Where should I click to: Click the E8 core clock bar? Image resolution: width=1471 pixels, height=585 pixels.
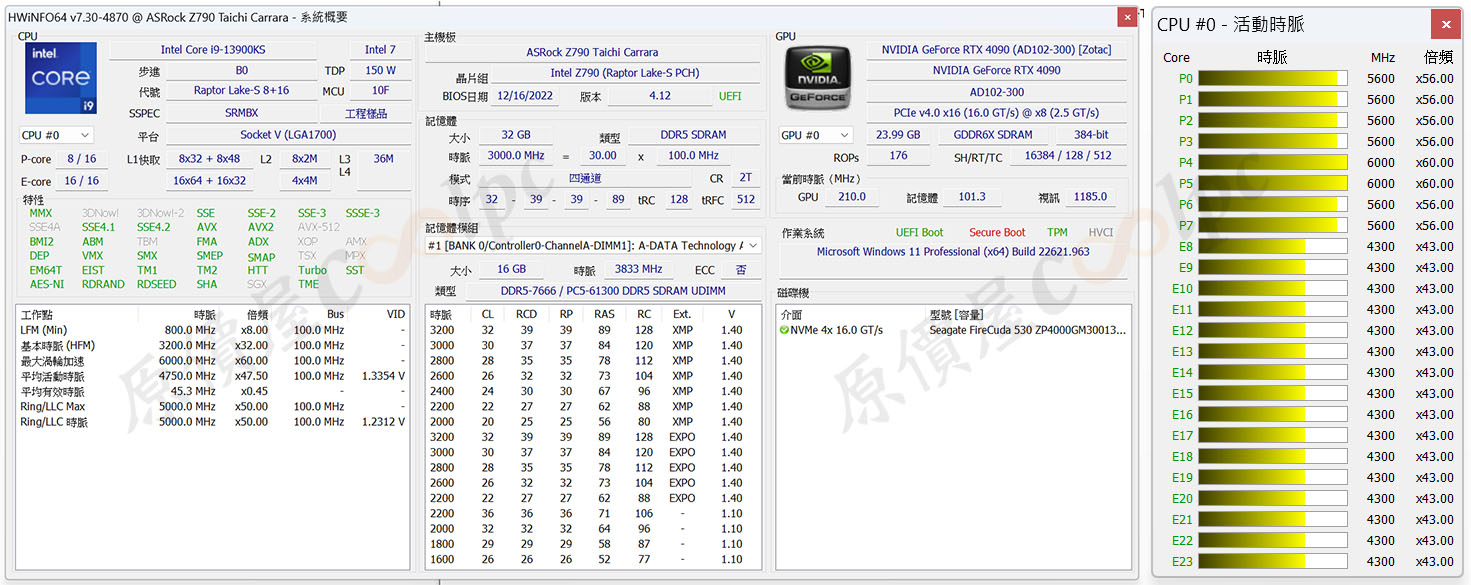point(1272,246)
